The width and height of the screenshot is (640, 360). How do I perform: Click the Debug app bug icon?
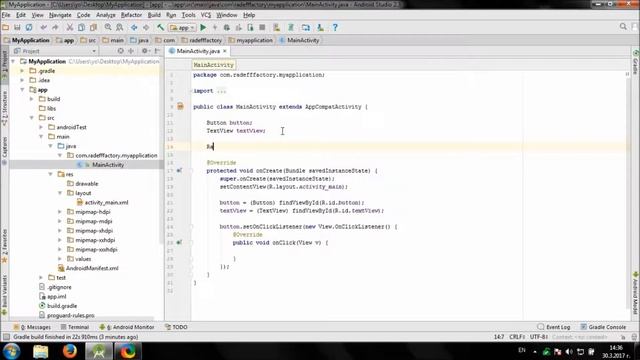pyautogui.click(x=227, y=27)
